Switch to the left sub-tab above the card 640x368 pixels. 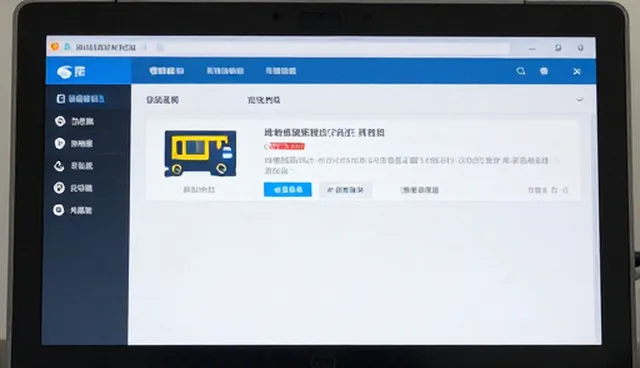162,100
